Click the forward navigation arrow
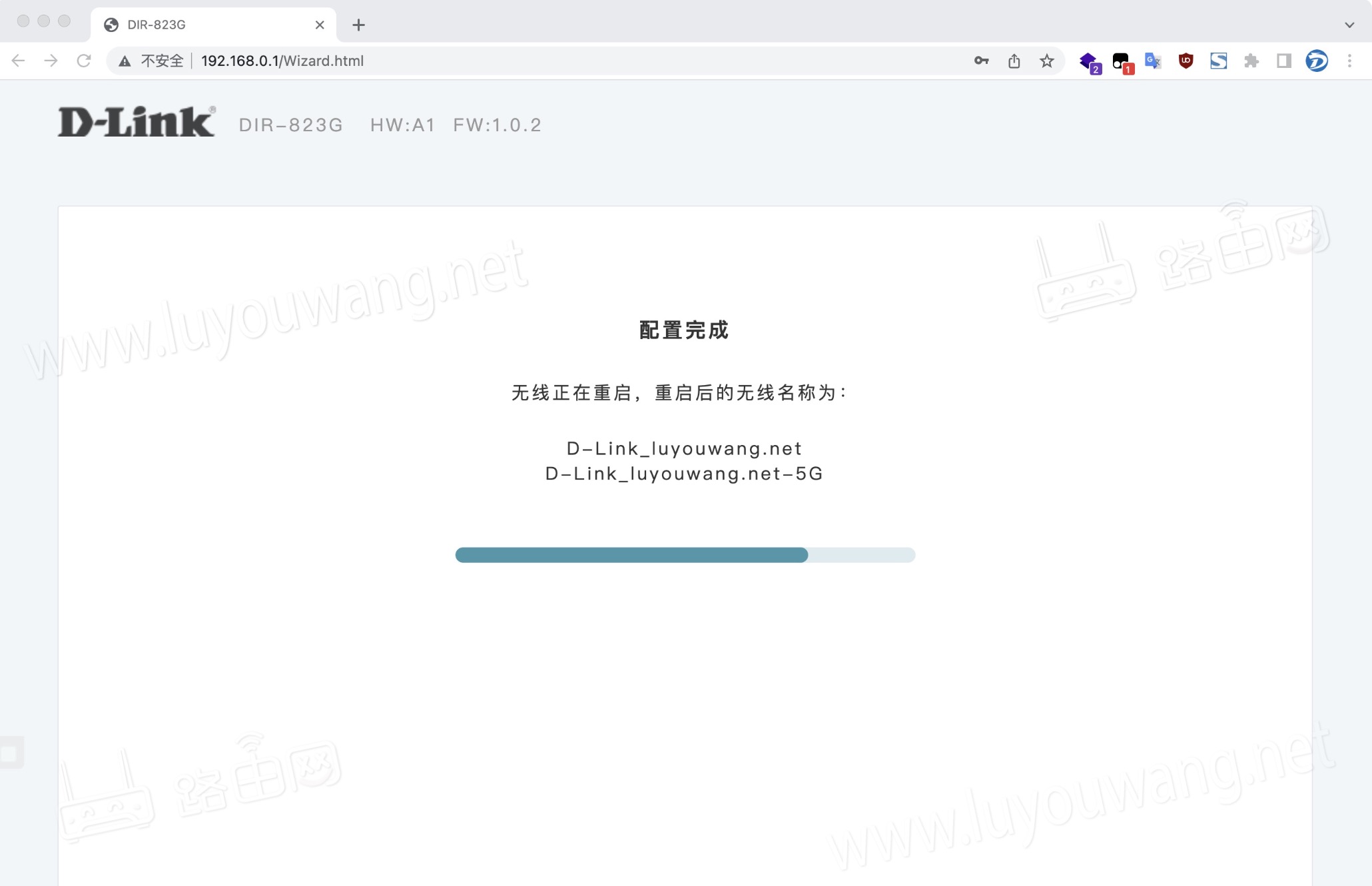 point(51,60)
